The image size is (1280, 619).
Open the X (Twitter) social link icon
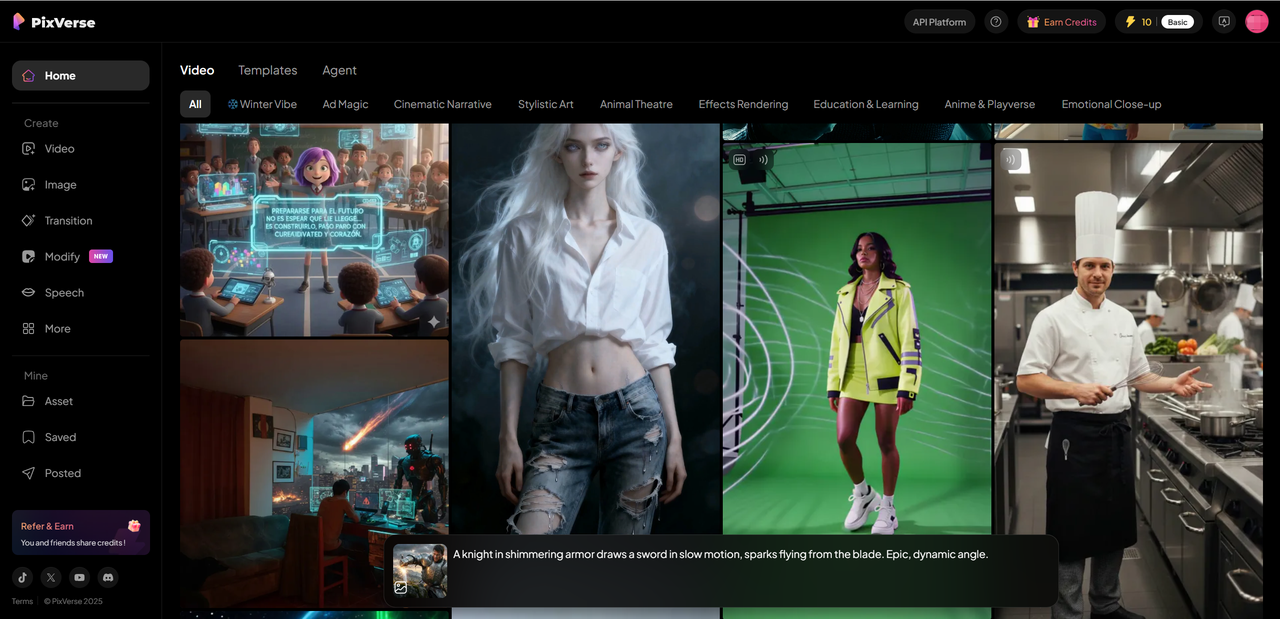click(x=51, y=577)
